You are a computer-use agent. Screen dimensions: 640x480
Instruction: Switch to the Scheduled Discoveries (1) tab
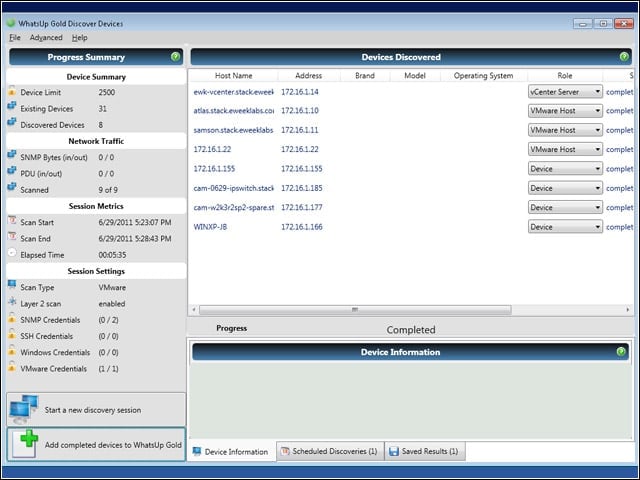coord(330,451)
